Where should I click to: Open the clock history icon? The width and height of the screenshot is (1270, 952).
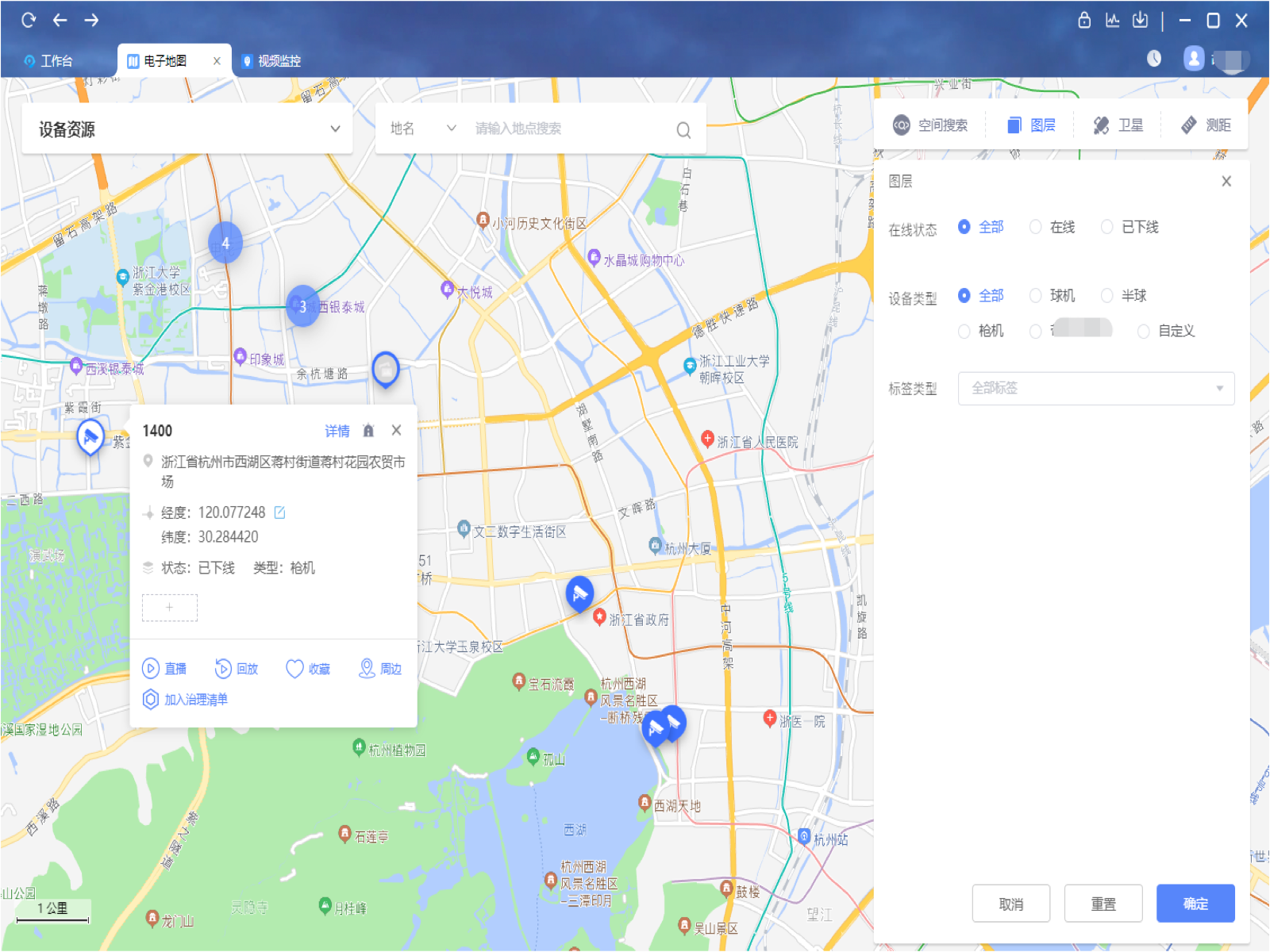click(x=1154, y=58)
